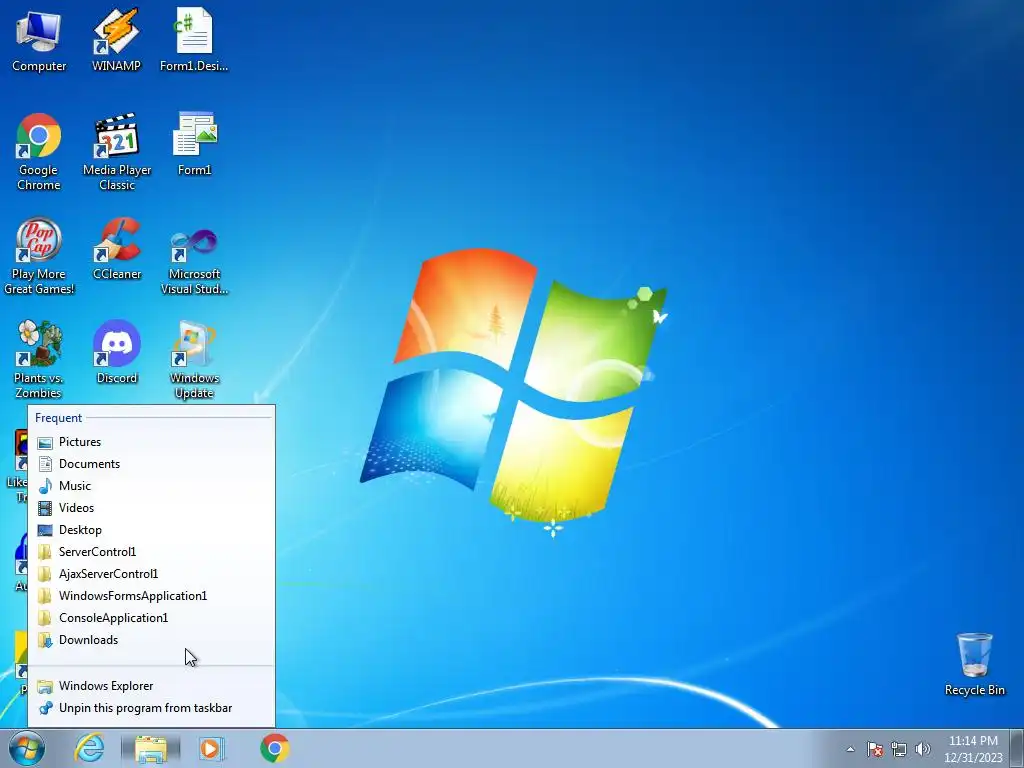Launch the Plants vs. Zombies shortcut

(39, 359)
